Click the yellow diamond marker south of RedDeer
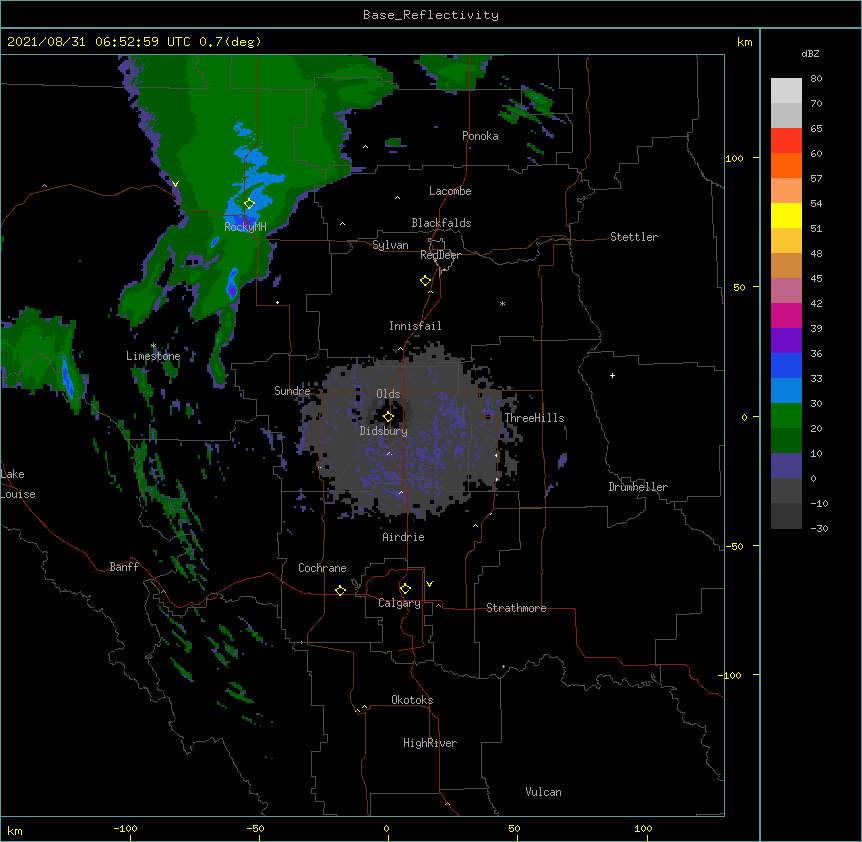Image resolution: width=862 pixels, height=842 pixels. [425, 281]
